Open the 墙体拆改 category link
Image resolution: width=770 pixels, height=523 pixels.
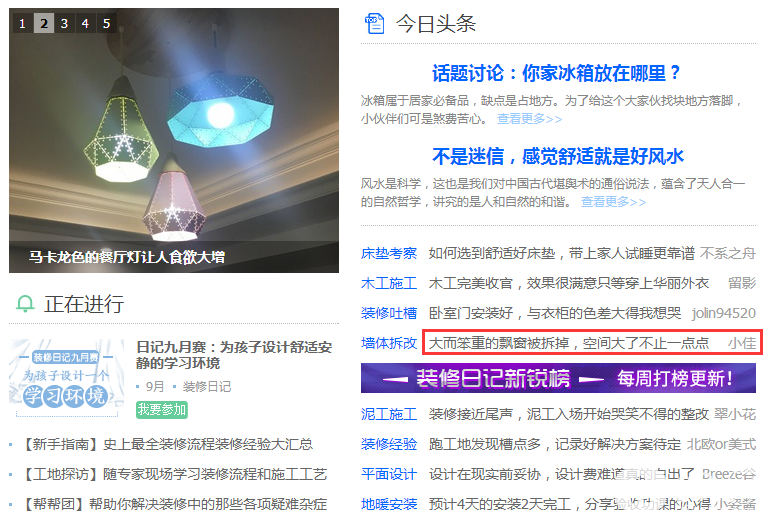(x=389, y=343)
